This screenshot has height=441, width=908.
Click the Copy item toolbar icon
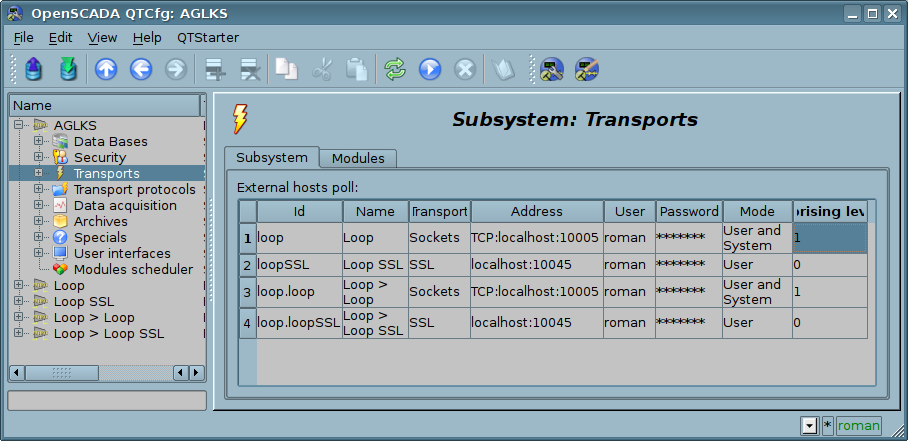287,69
